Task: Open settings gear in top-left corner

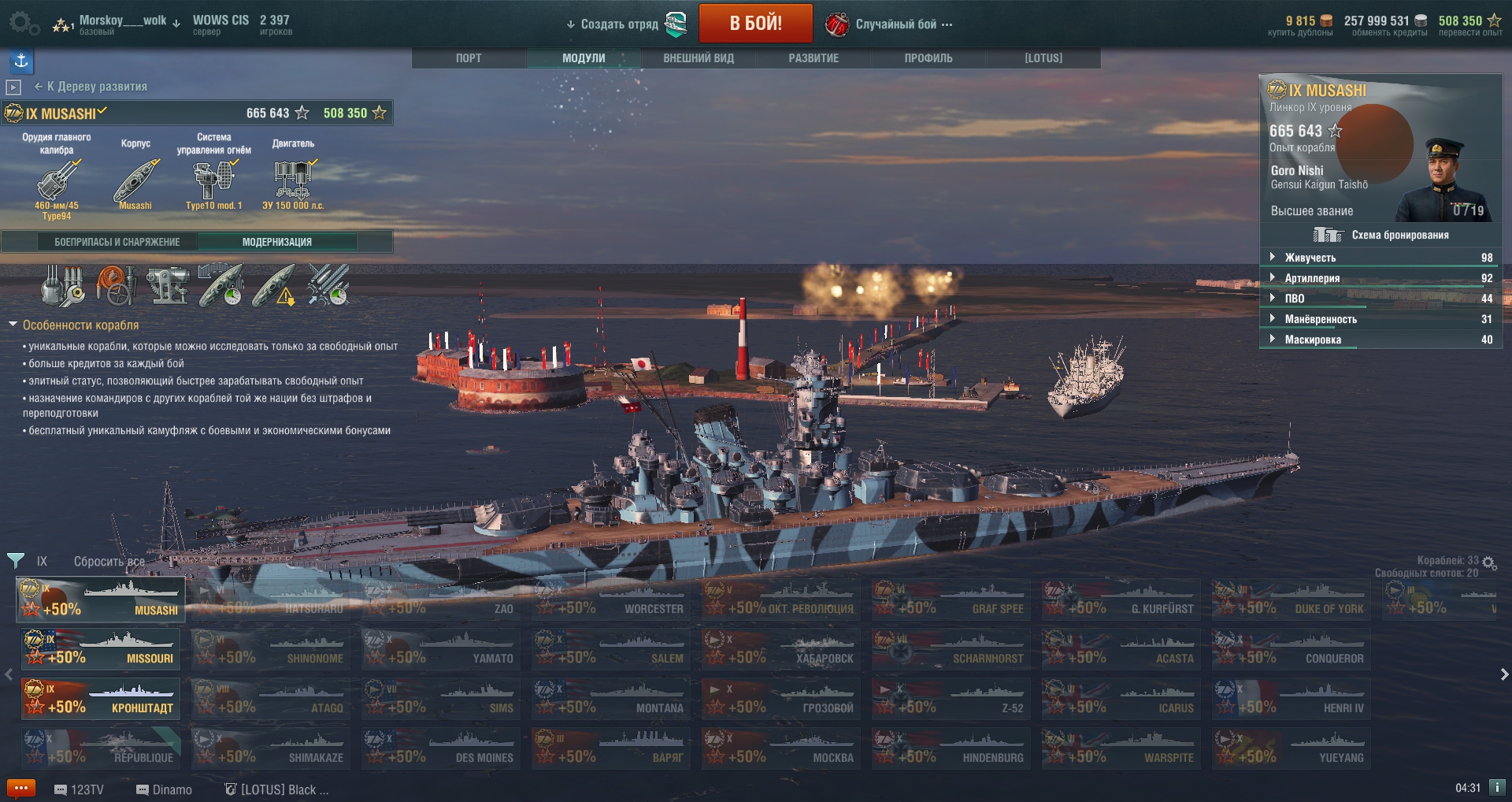Action: pyautogui.click(x=22, y=23)
